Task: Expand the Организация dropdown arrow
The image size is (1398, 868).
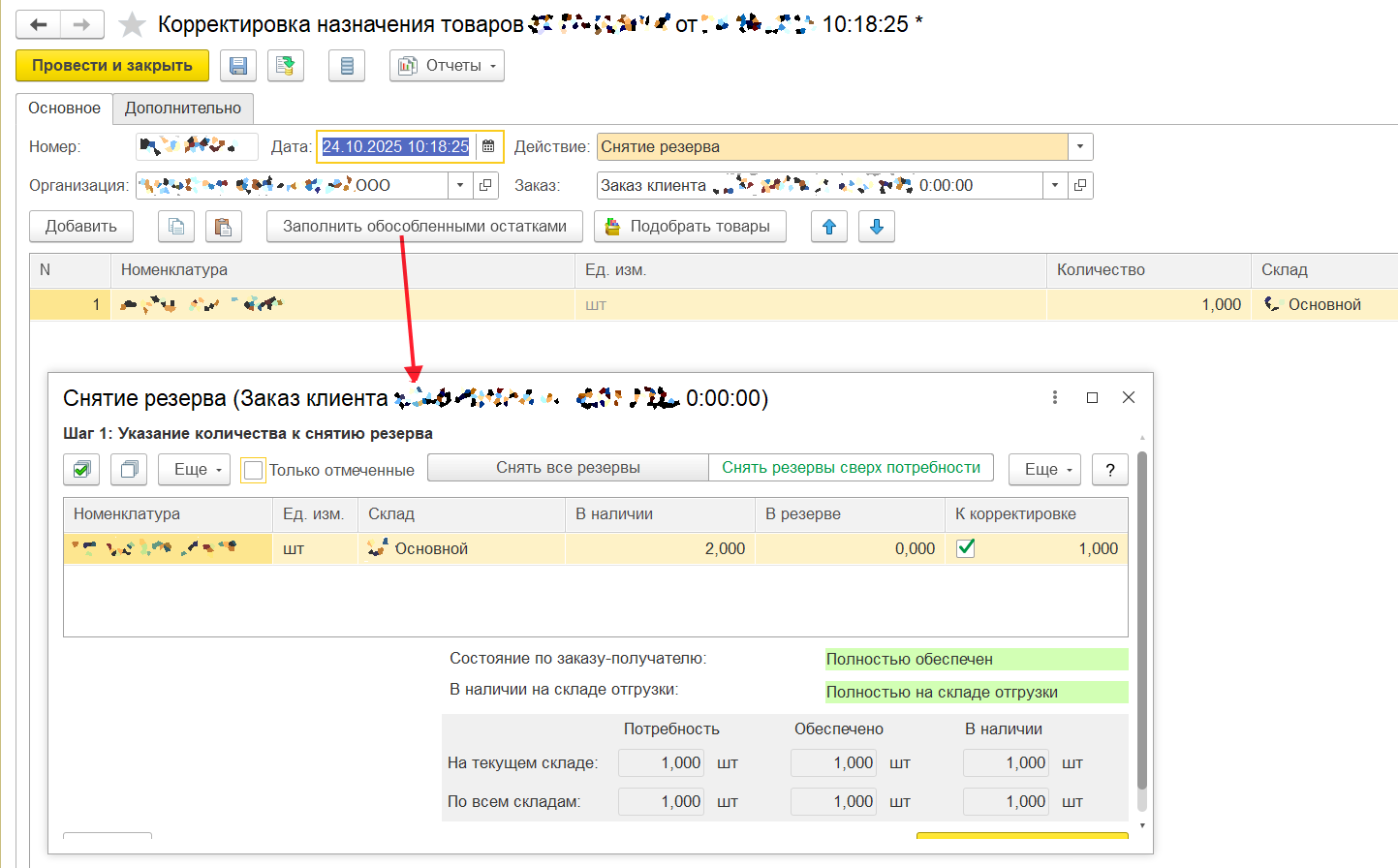Action: coord(460,185)
